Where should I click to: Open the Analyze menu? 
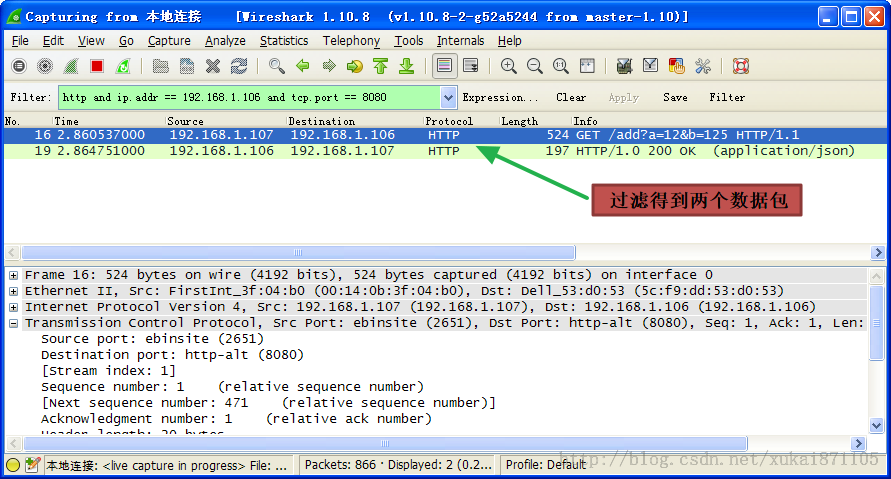(x=225, y=41)
